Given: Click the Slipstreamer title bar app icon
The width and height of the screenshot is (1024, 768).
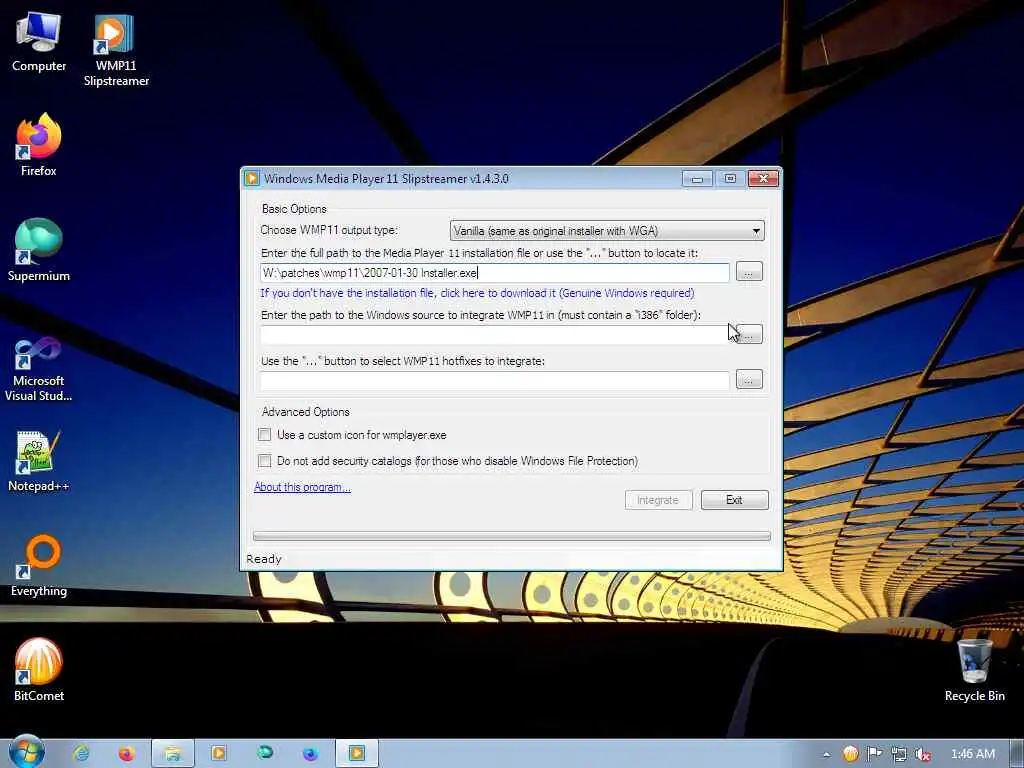Looking at the screenshot, I should click(252, 178).
